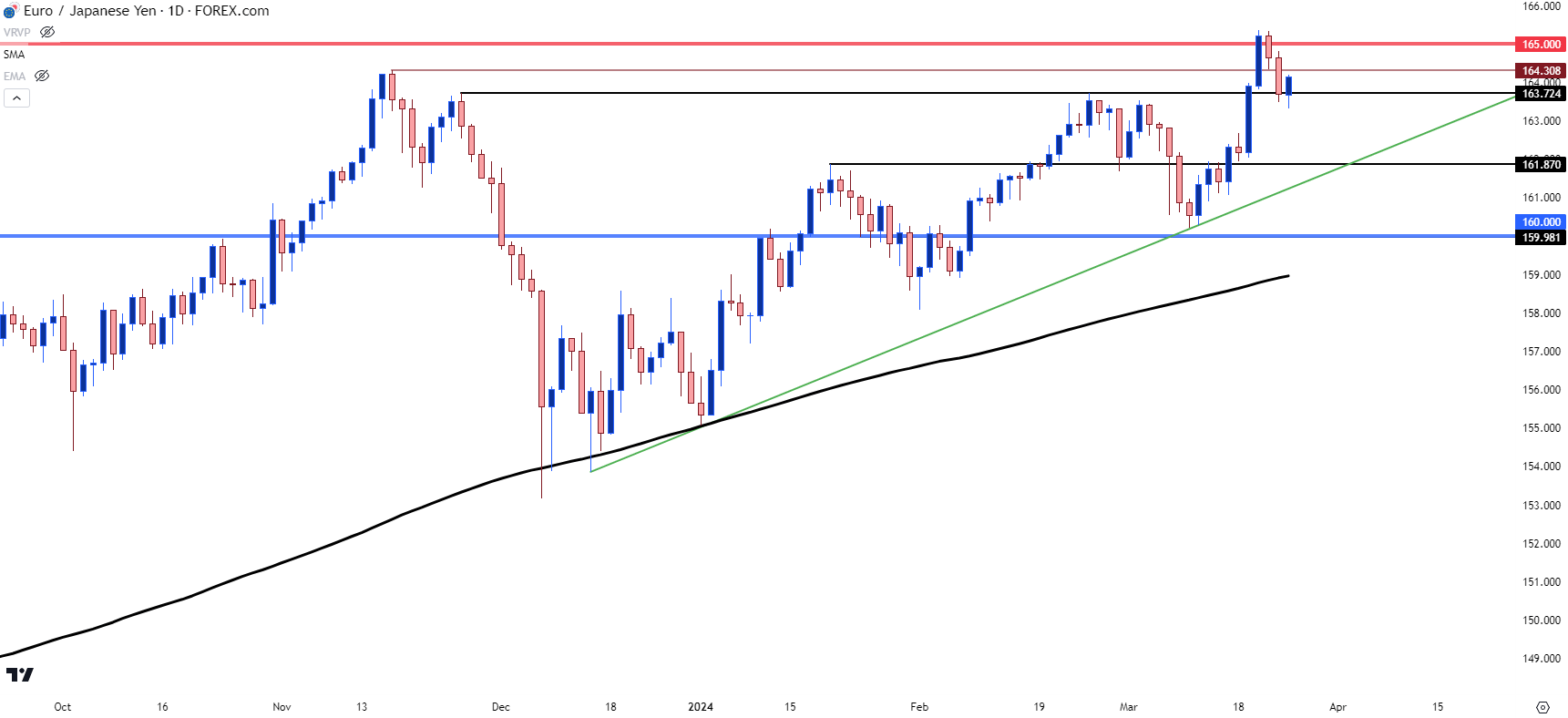Click 157.000 on the price scale
The height and width of the screenshot is (718, 1568).
(1542, 351)
